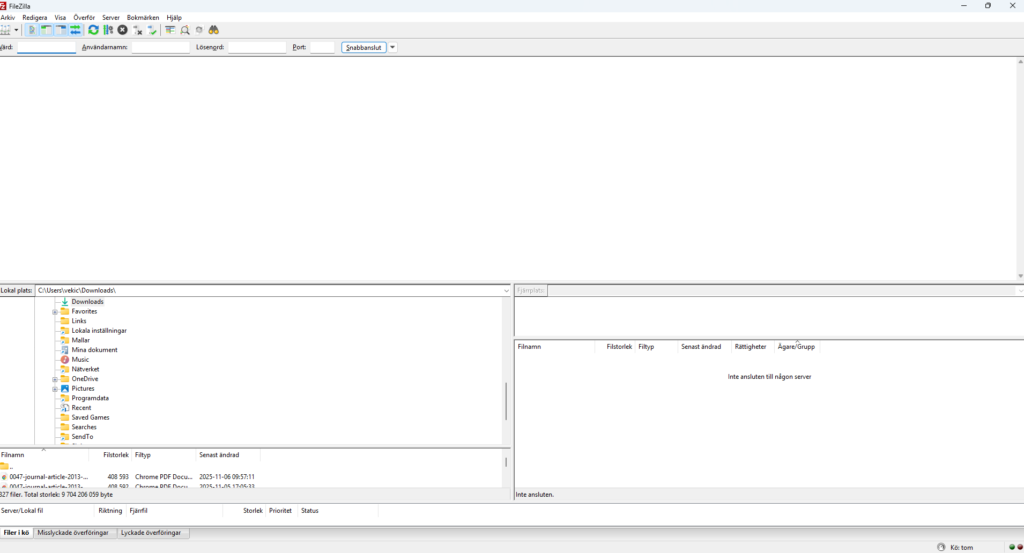The image size is (1024, 553).
Task: Toggle the message log display
Action: point(31,30)
